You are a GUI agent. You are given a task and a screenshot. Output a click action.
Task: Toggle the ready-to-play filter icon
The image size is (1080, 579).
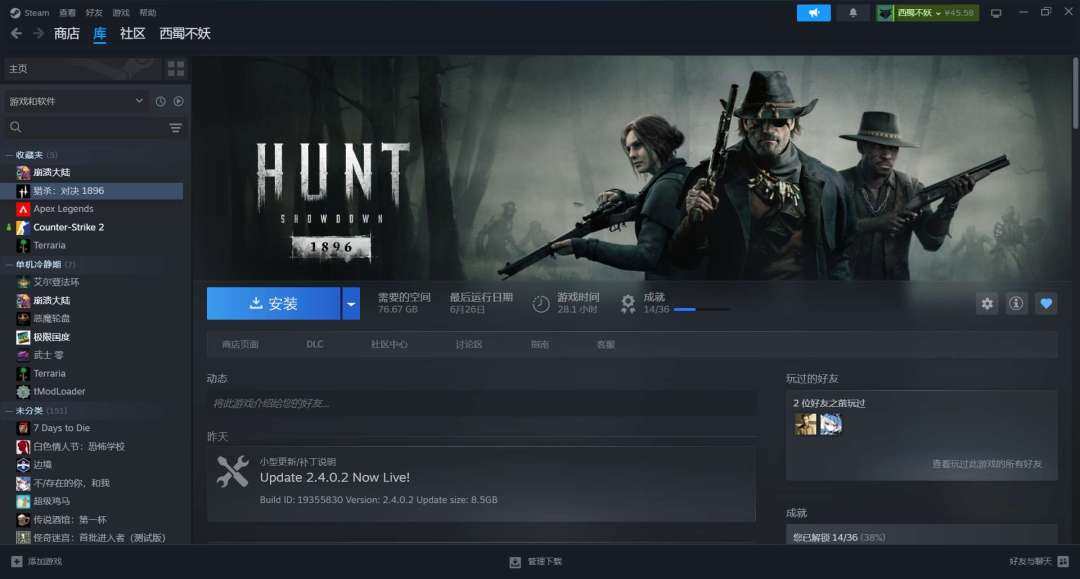pyautogui.click(x=179, y=101)
